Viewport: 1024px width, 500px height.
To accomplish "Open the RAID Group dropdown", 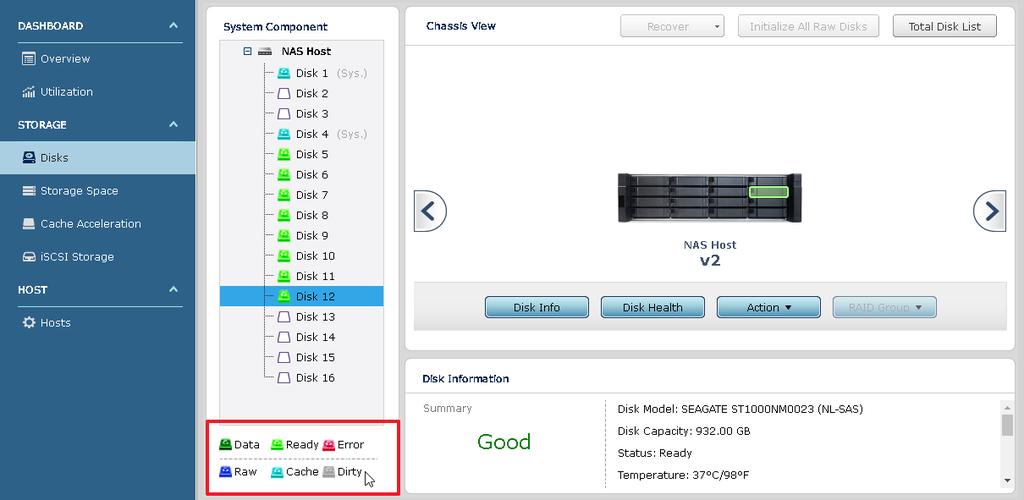I will tap(884, 307).
